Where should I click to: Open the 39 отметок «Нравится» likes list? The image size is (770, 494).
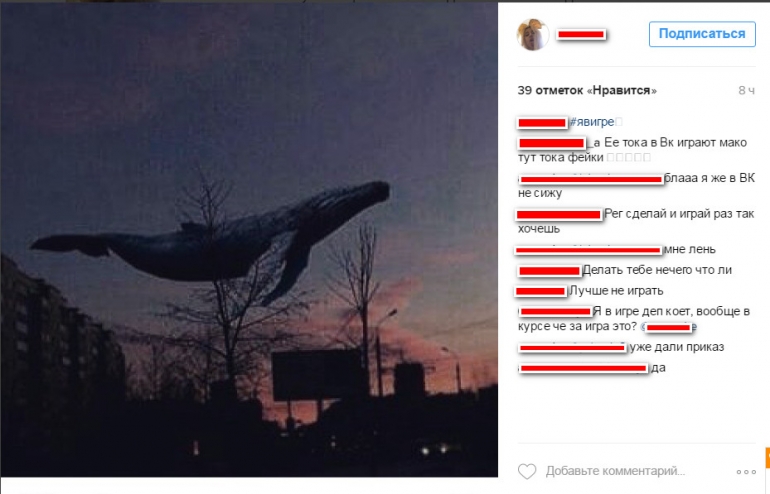point(587,90)
